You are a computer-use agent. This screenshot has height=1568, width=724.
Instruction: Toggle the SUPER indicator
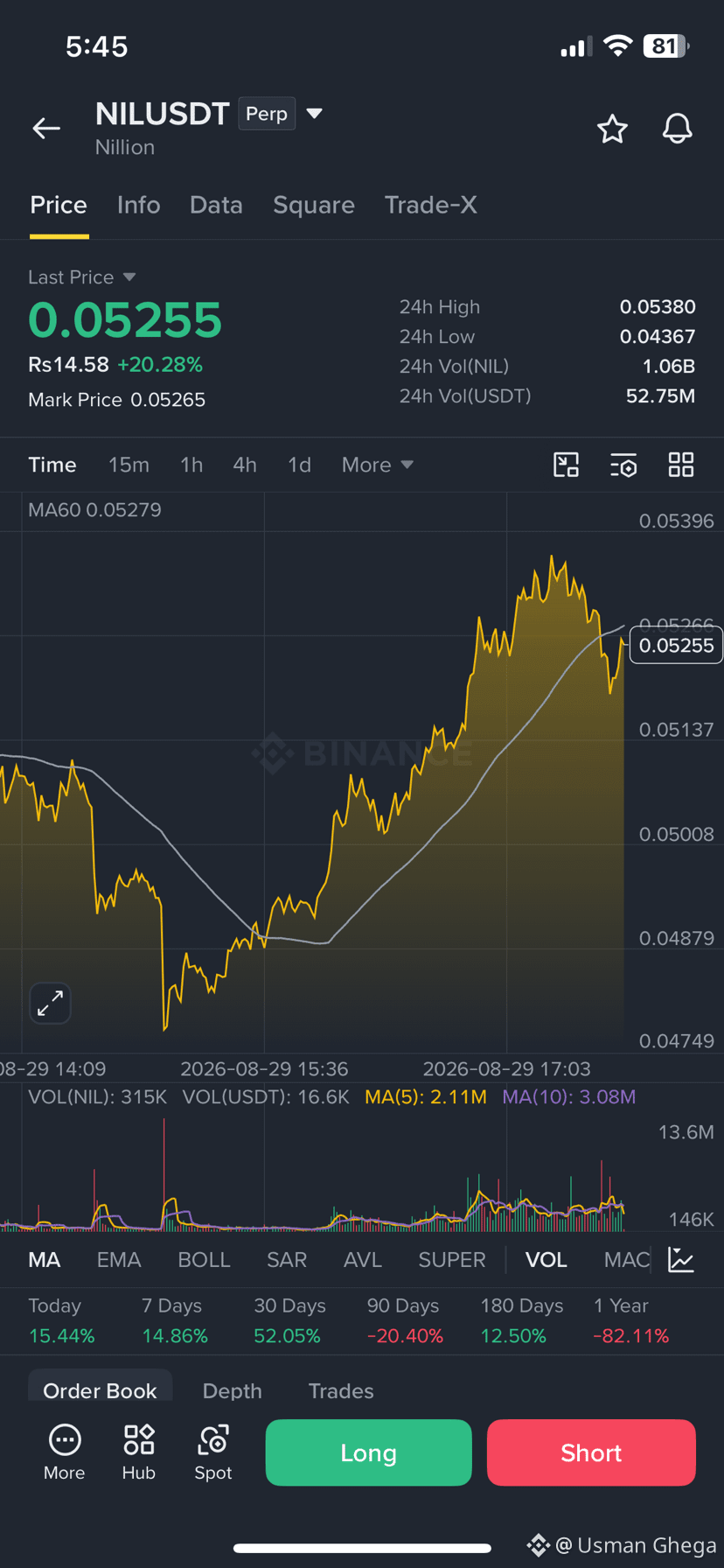coord(452,1260)
